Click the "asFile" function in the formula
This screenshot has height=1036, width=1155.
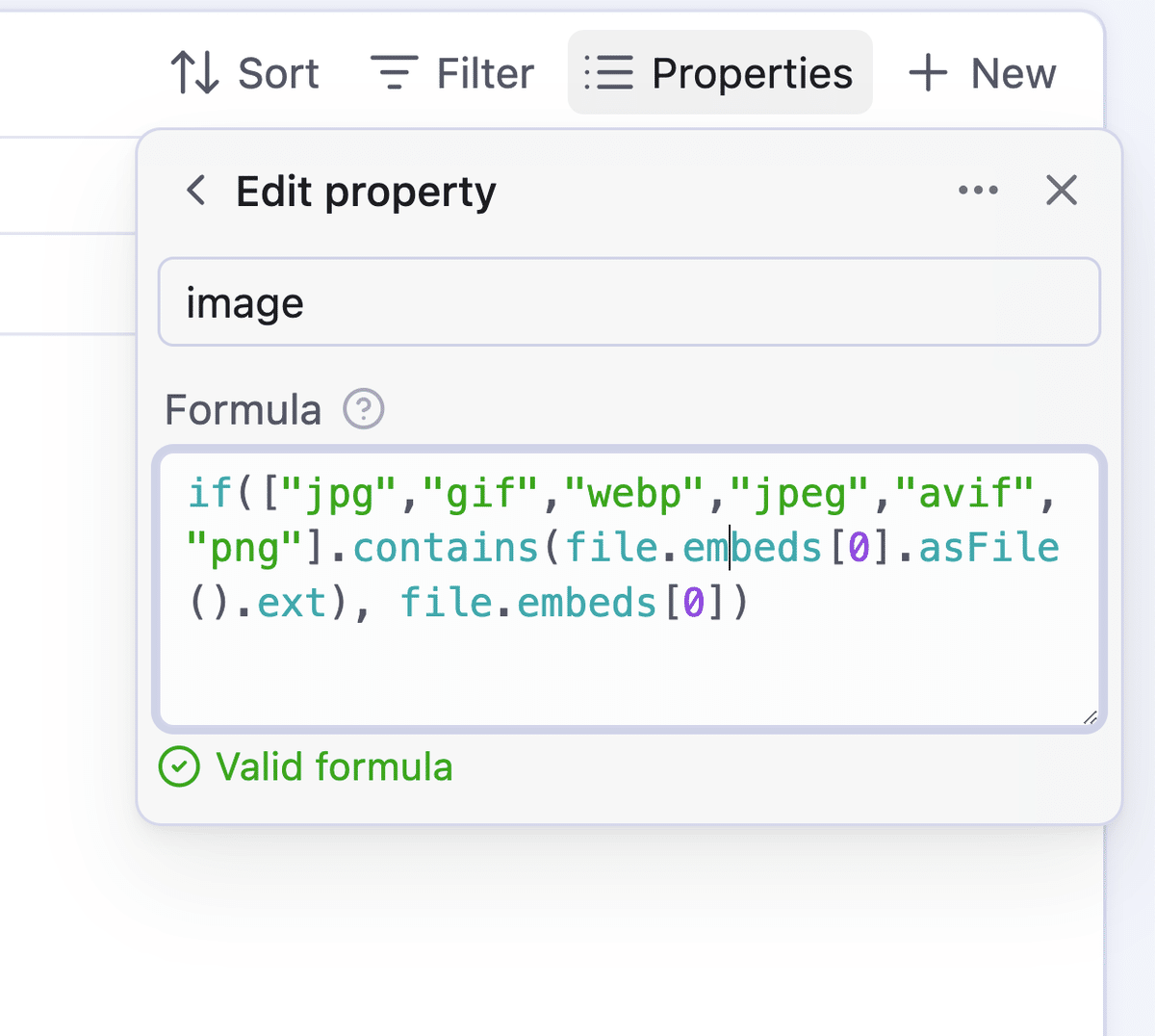(988, 548)
